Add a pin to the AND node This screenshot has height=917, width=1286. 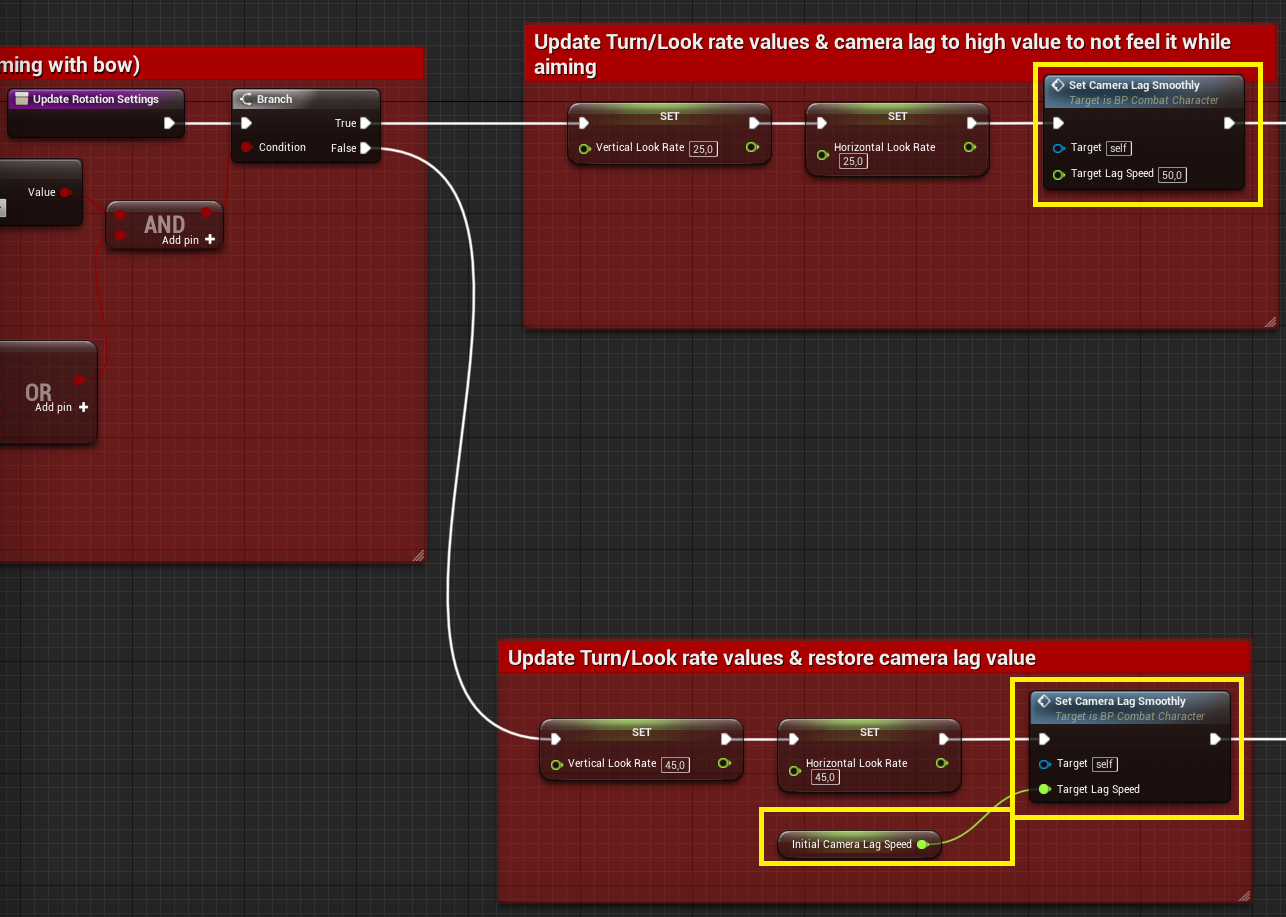coord(209,240)
